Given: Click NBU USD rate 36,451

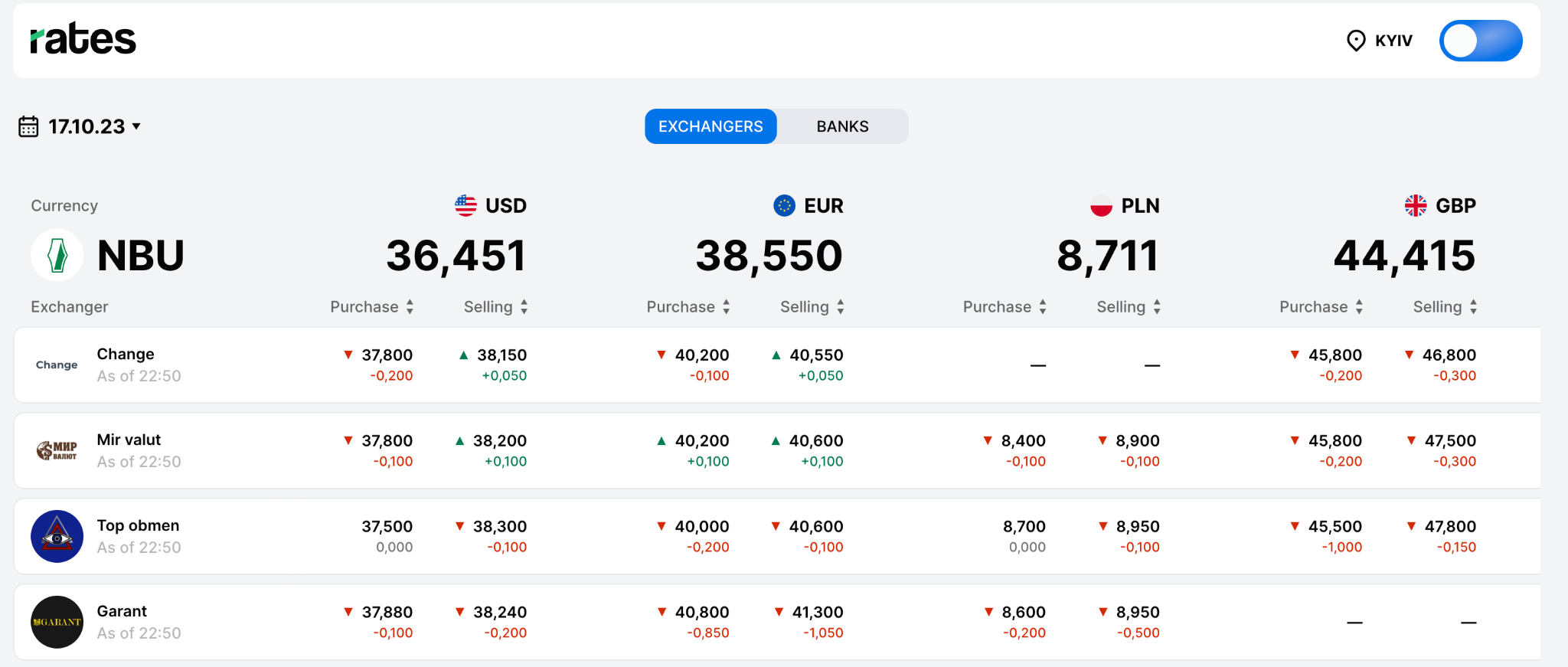Looking at the screenshot, I should click(x=456, y=256).
